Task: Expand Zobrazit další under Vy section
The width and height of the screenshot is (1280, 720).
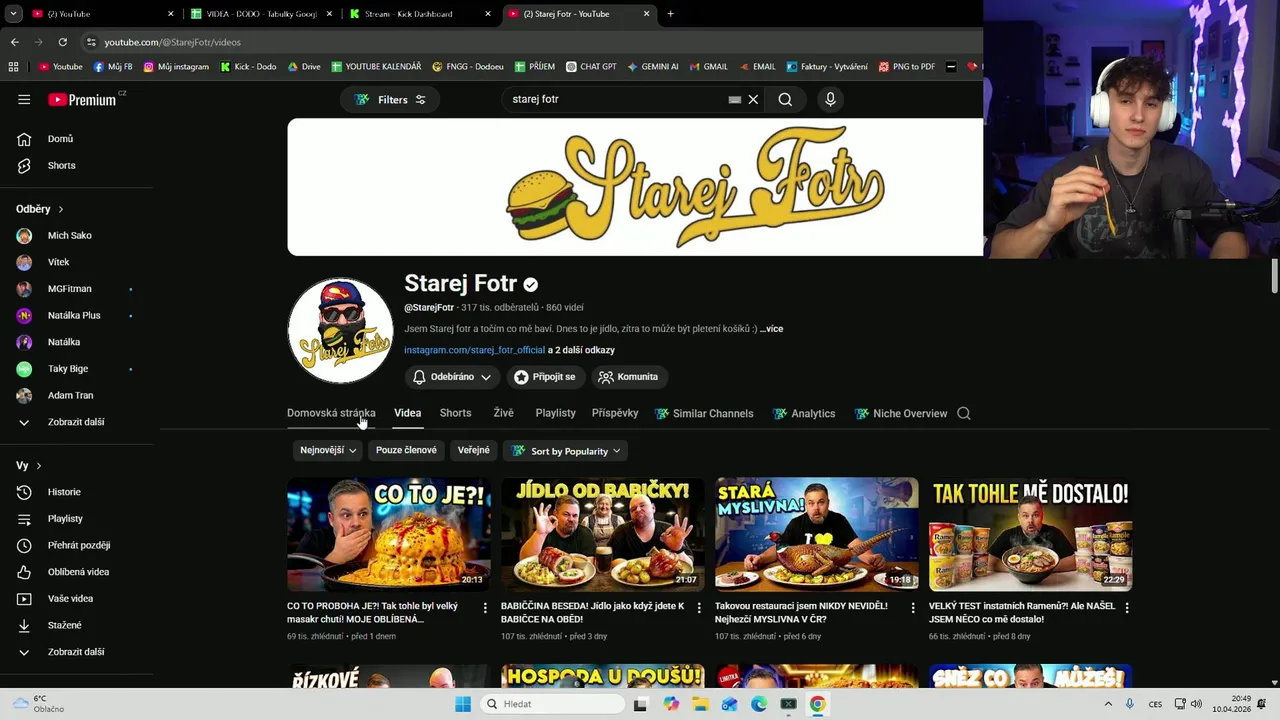Action: [77, 652]
